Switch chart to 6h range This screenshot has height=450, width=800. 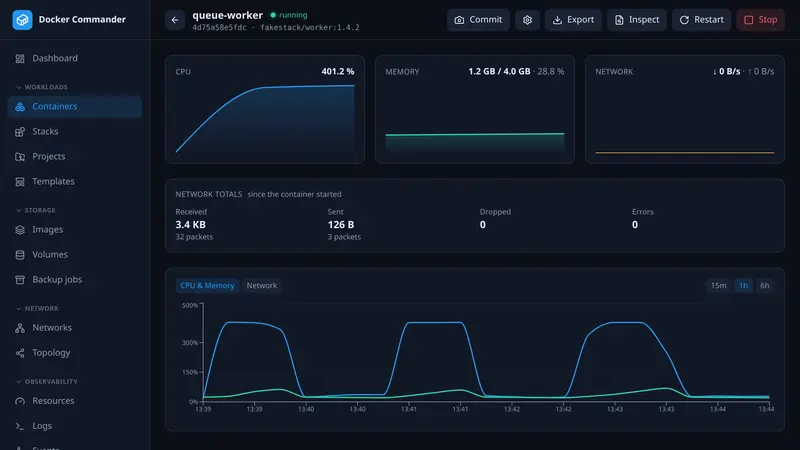[764, 285]
